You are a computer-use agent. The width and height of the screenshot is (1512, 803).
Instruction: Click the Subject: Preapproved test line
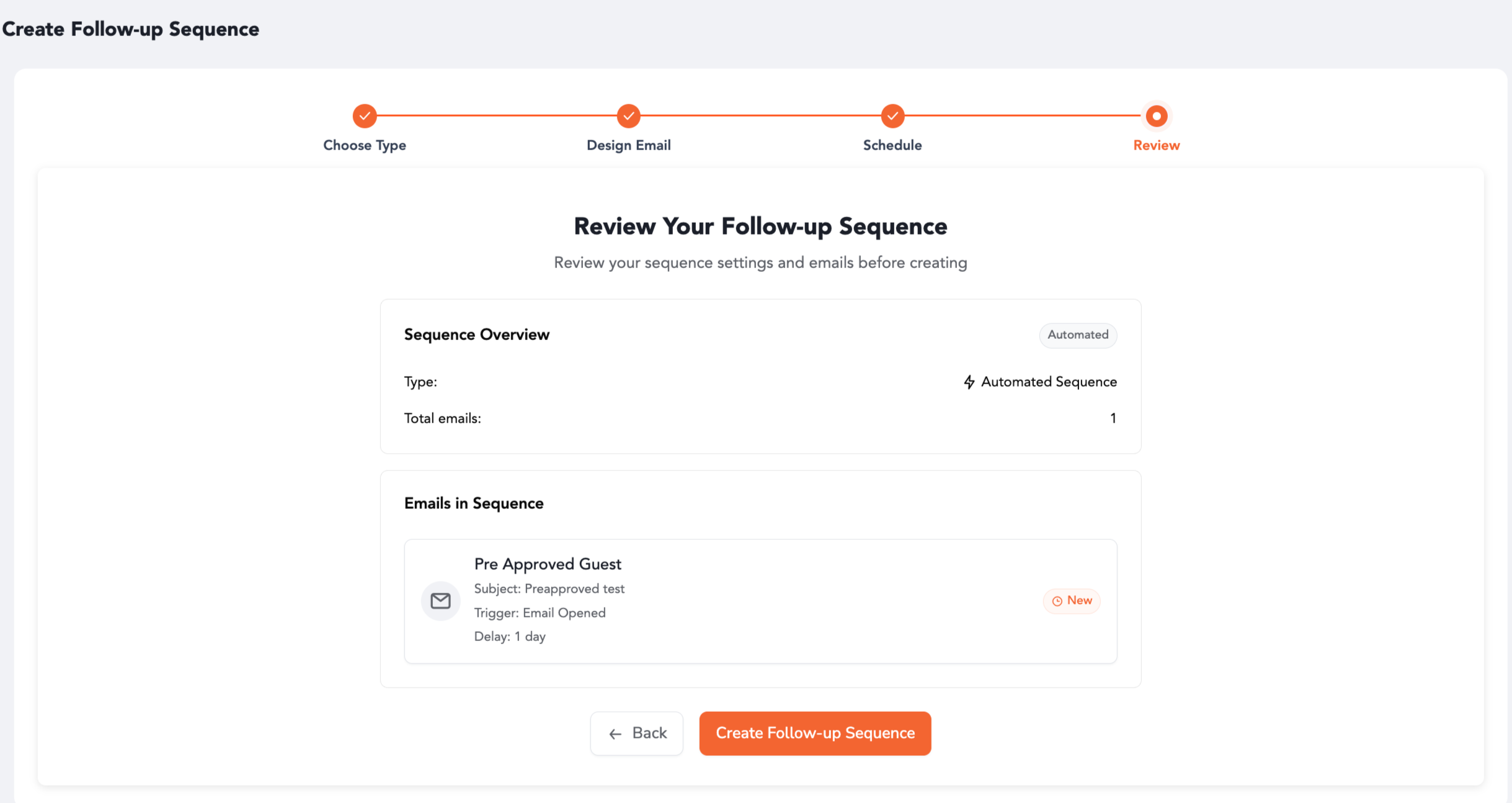(x=549, y=589)
